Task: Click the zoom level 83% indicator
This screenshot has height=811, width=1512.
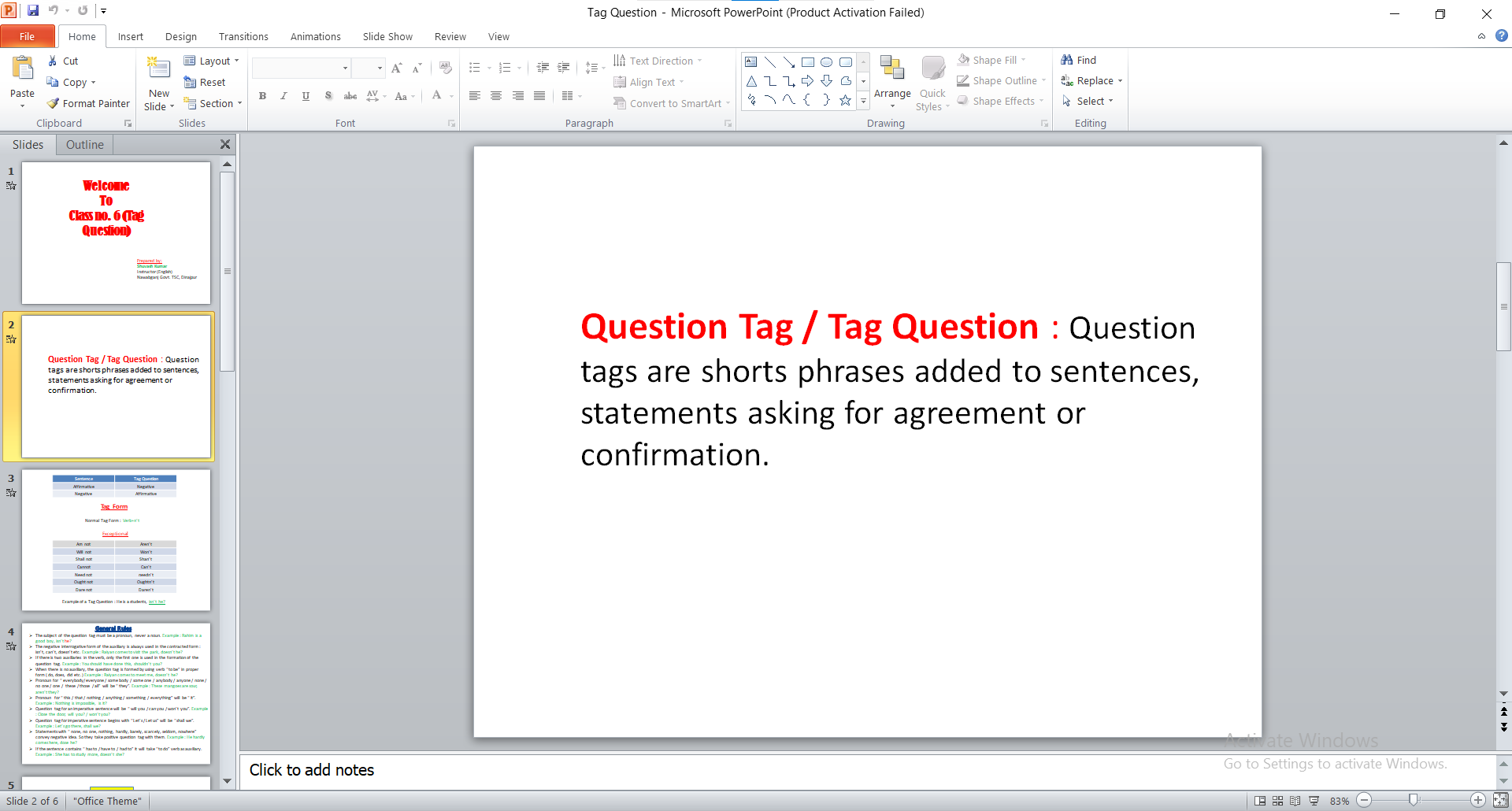Action: (x=1340, y=801)
